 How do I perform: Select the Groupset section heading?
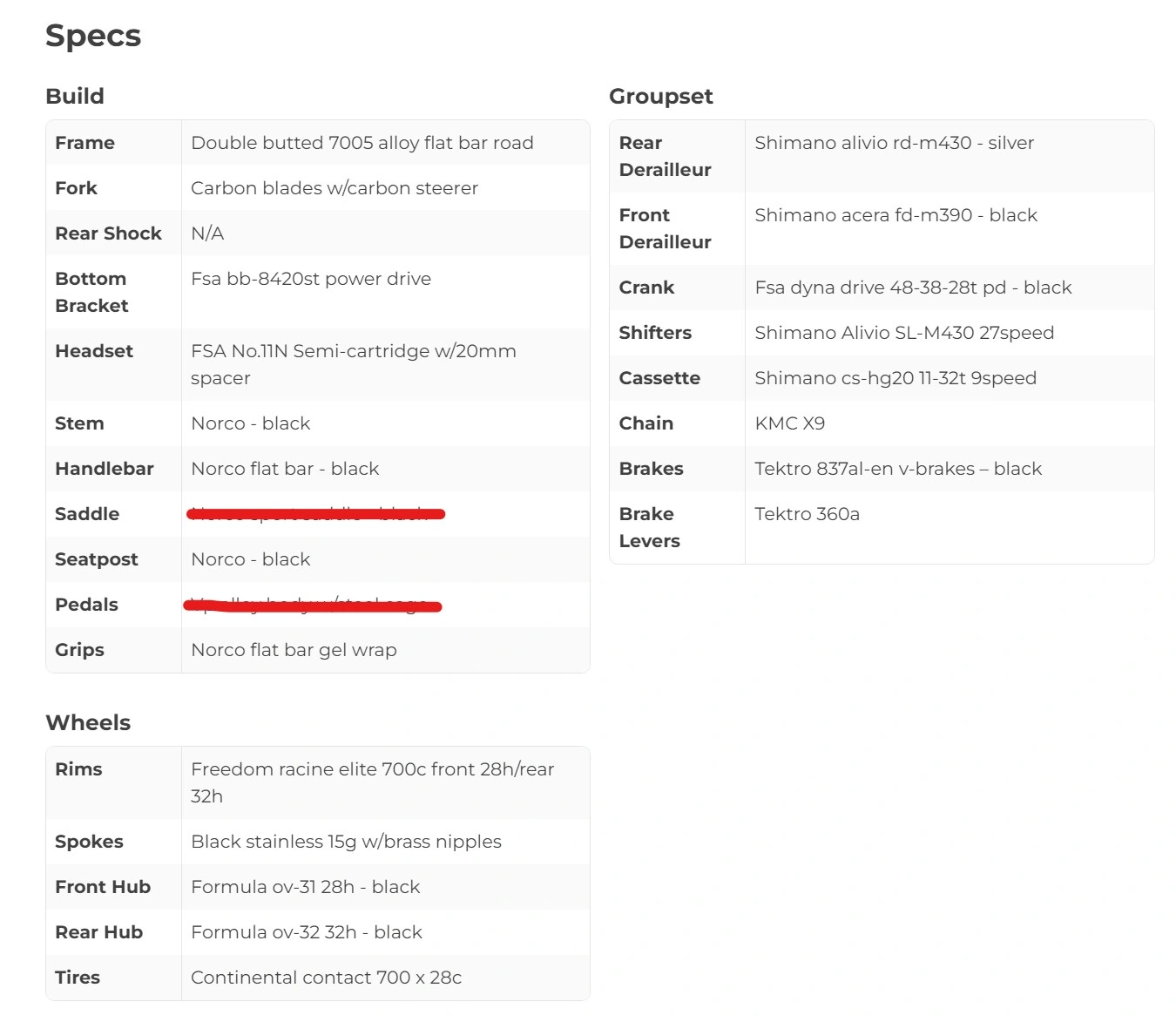660,97
